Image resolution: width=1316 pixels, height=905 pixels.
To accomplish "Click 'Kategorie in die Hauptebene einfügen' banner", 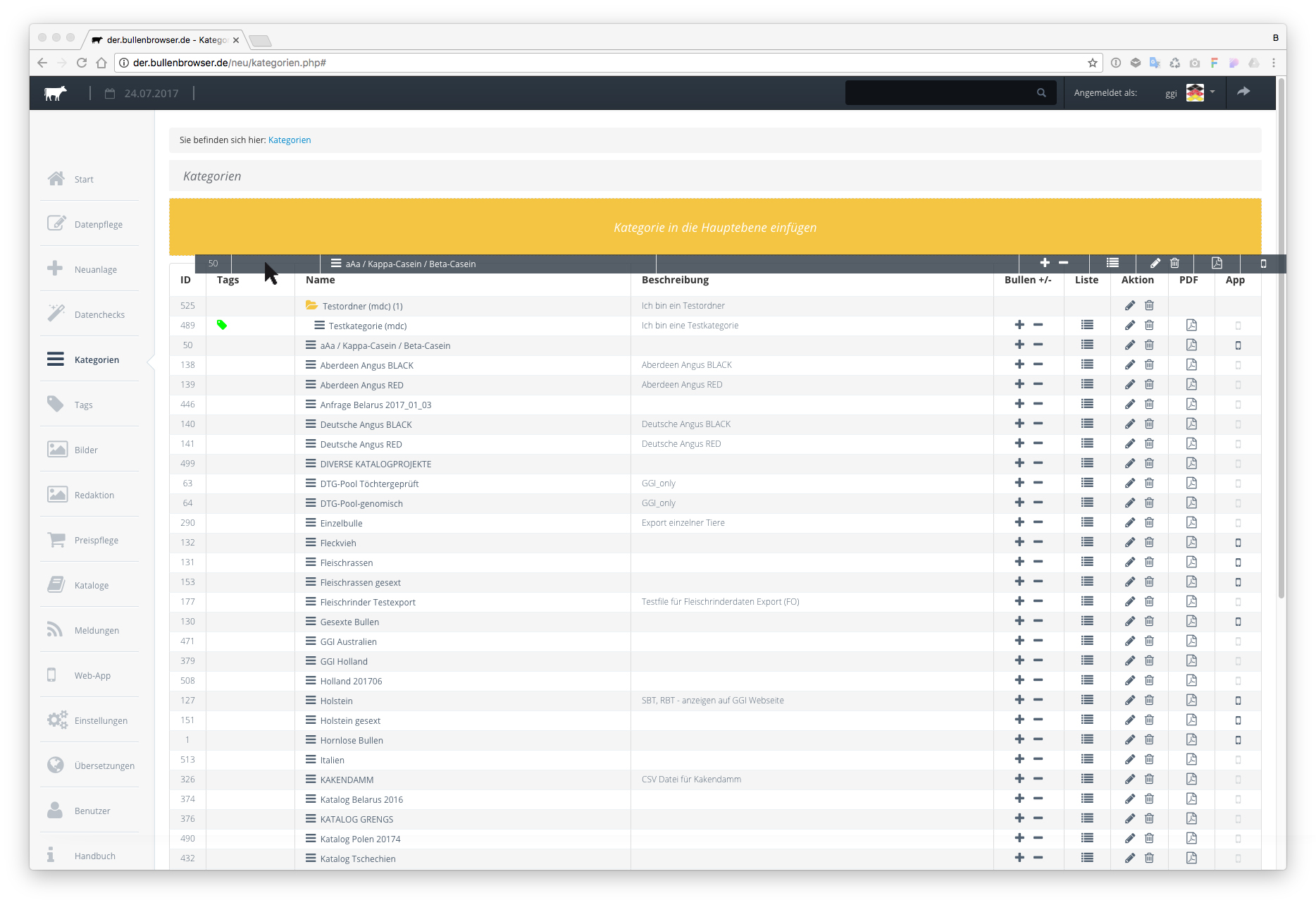I will (x=714, y=227).
